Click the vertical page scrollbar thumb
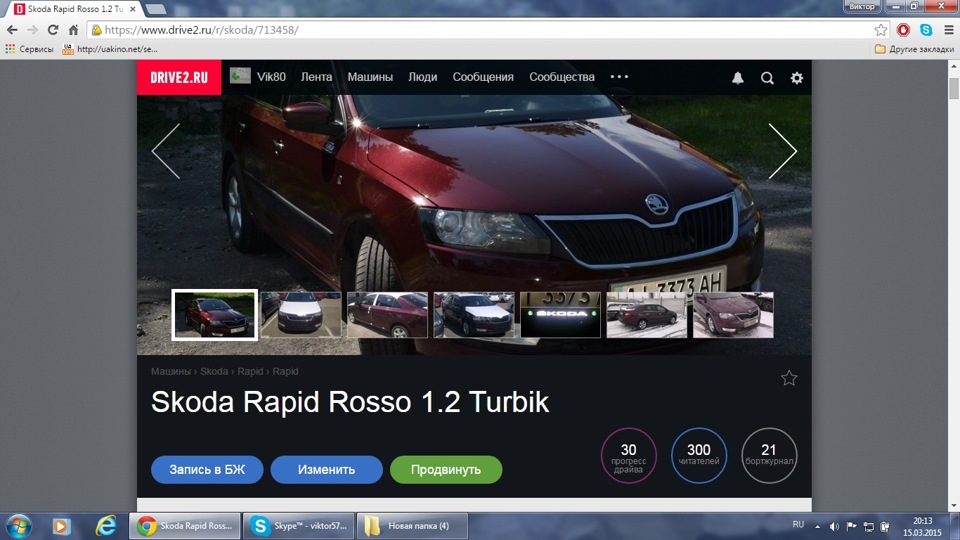Image resolution: width=960 pixels, height=540 pixels. 954,88
